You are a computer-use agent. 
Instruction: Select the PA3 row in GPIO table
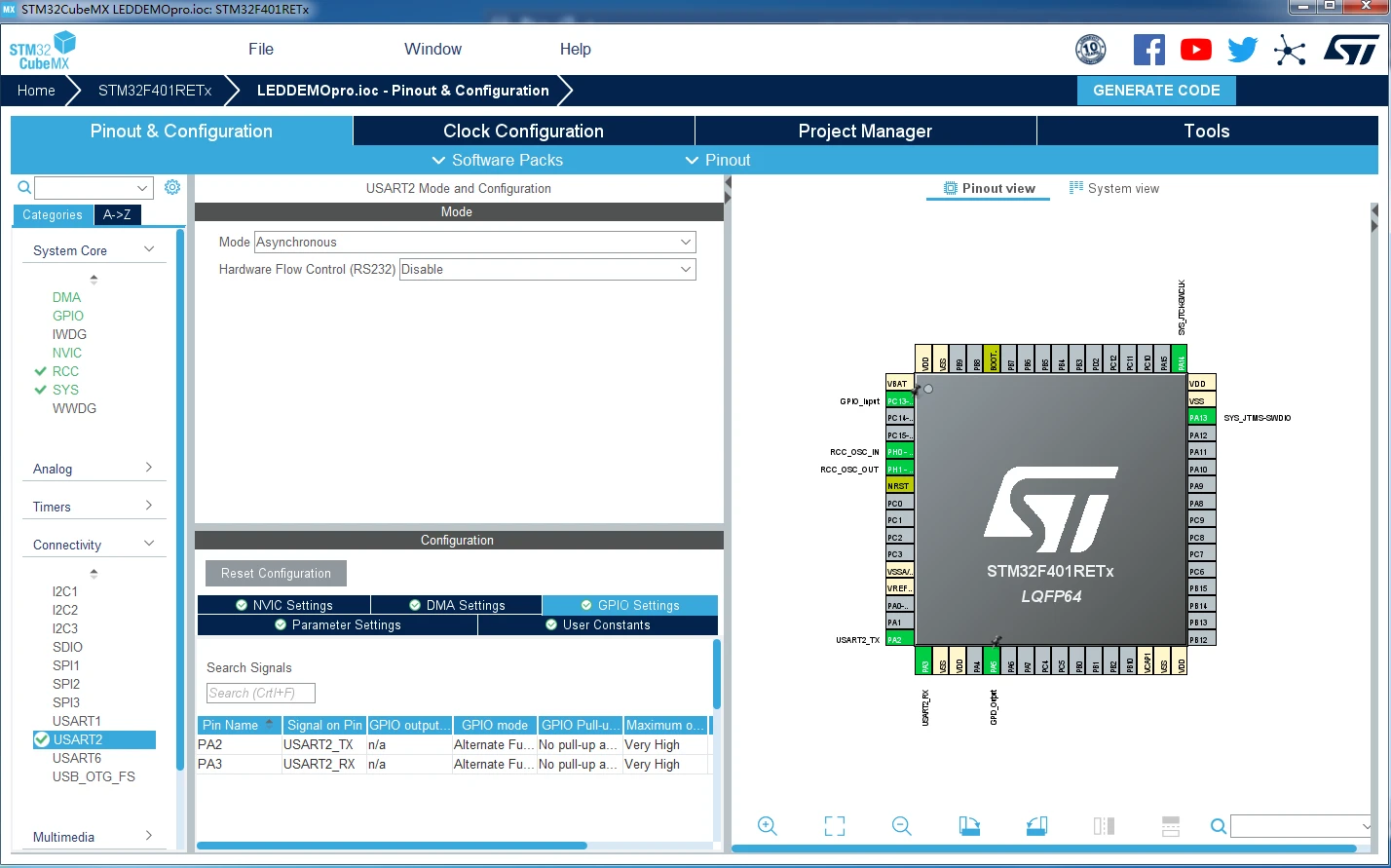point(453,764)
